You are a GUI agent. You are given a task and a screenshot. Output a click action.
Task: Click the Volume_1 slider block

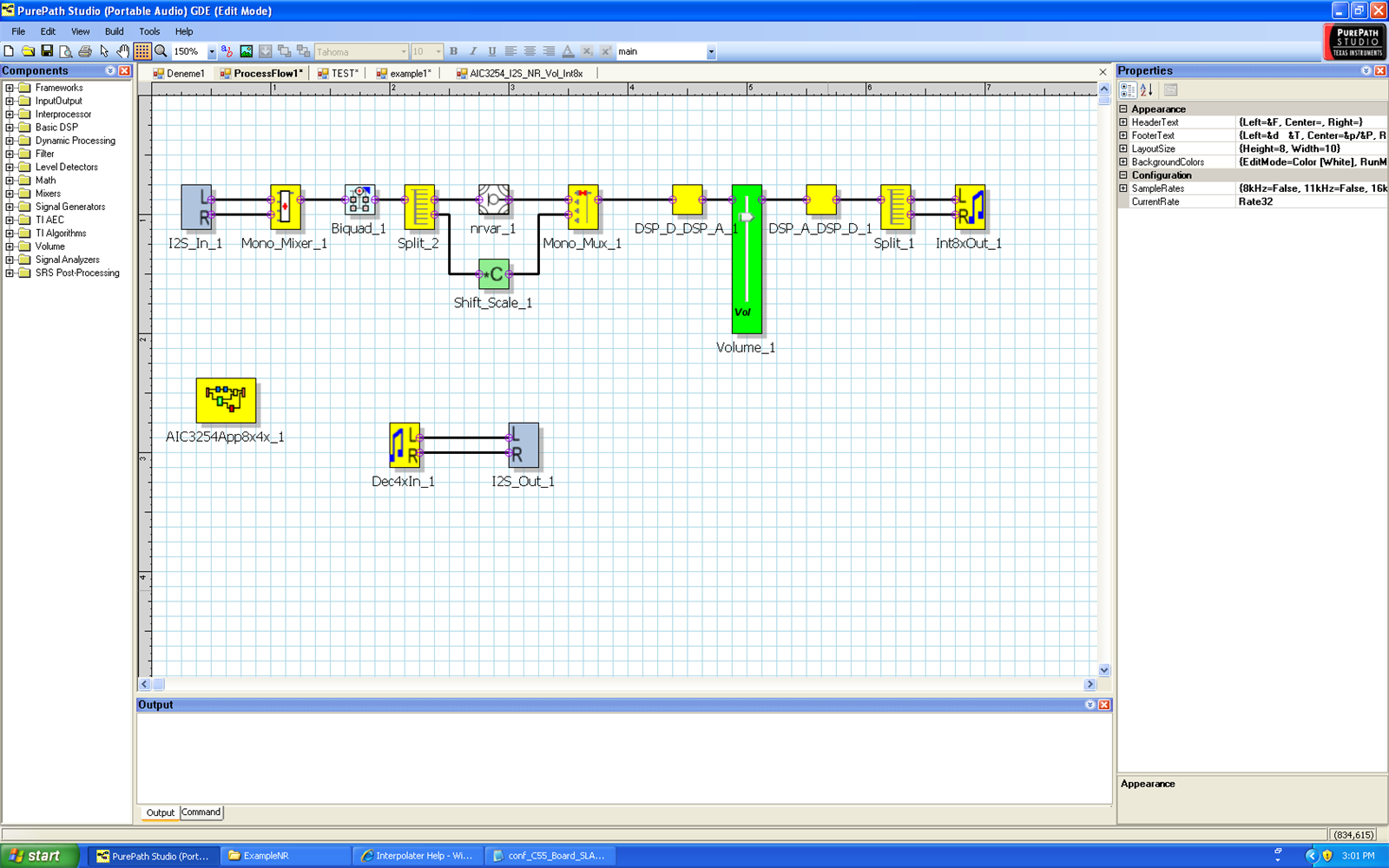[x=747, y=259]
